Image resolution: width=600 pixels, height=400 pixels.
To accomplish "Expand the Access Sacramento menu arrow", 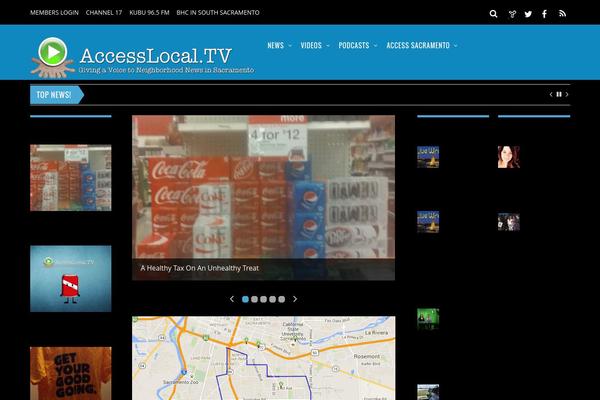I will click(x=455, y=46).
